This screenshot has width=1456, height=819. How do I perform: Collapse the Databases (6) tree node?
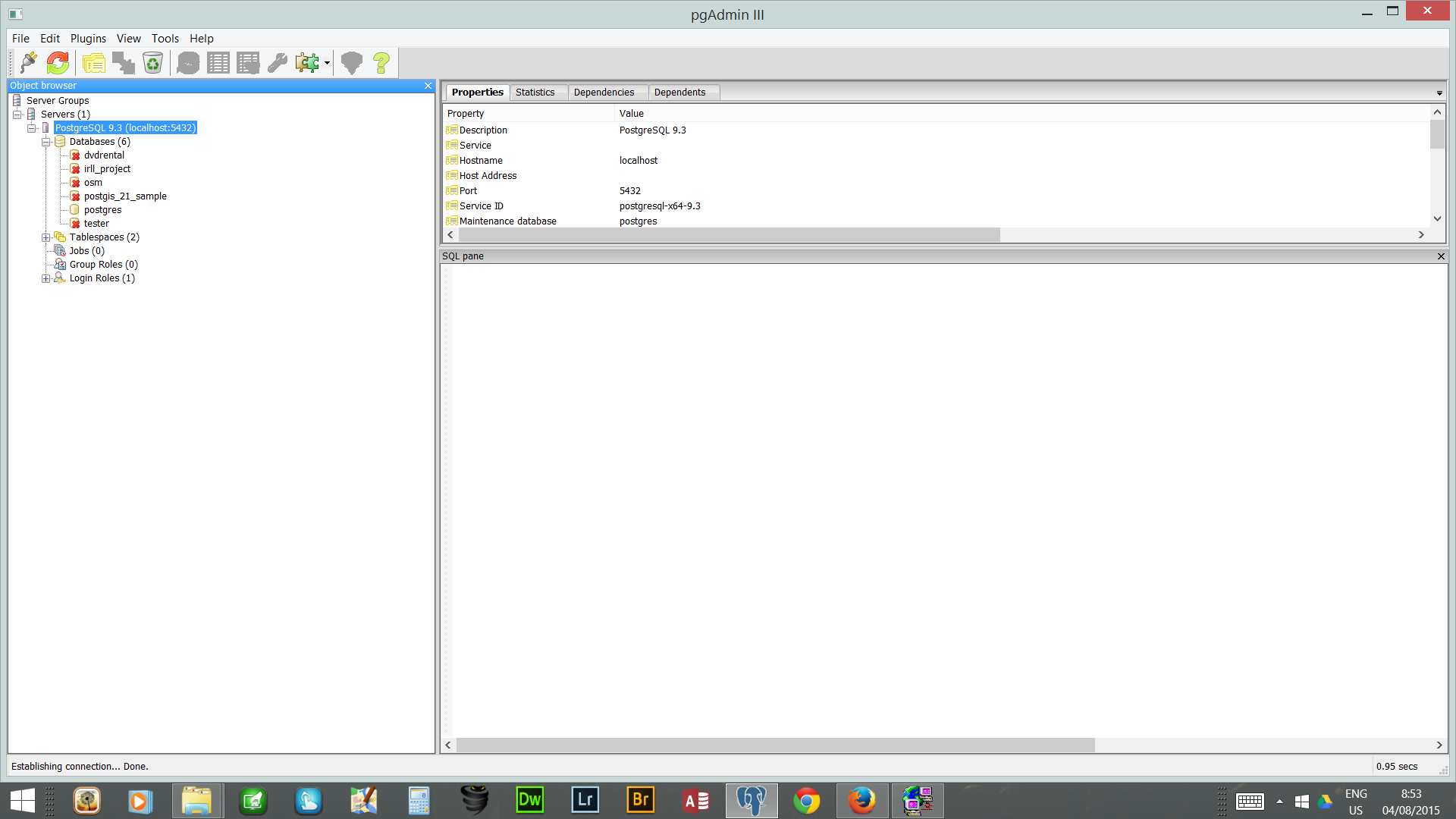coord(45,142)
